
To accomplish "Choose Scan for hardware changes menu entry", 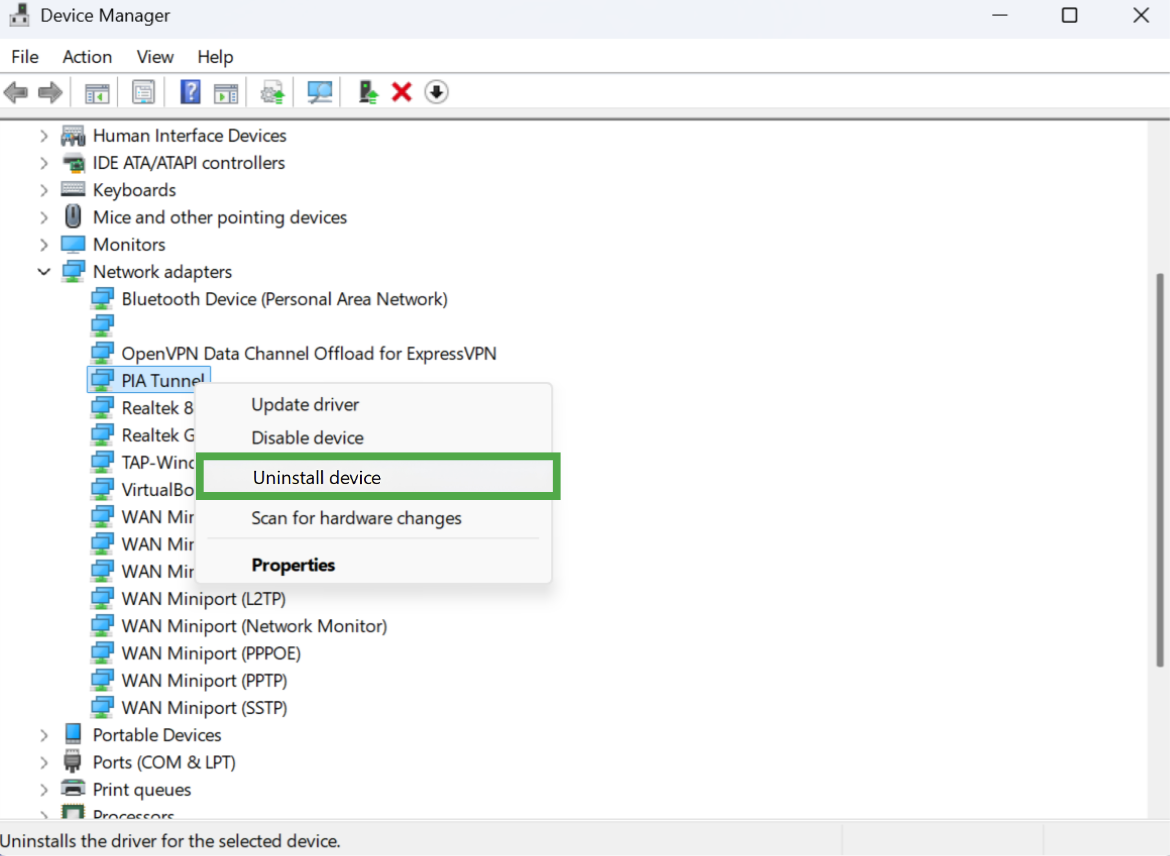I will pyautogui.click(x=373, y=518).
